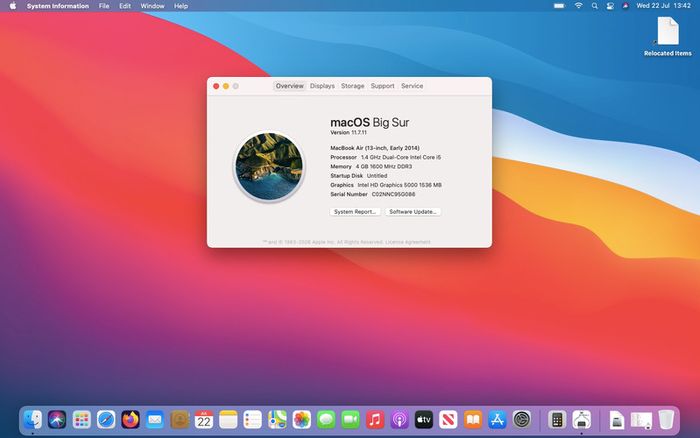Viewport: 700px width, 438px height.
Task: Open the Mail app in the Dock
Action: [155, 420]
